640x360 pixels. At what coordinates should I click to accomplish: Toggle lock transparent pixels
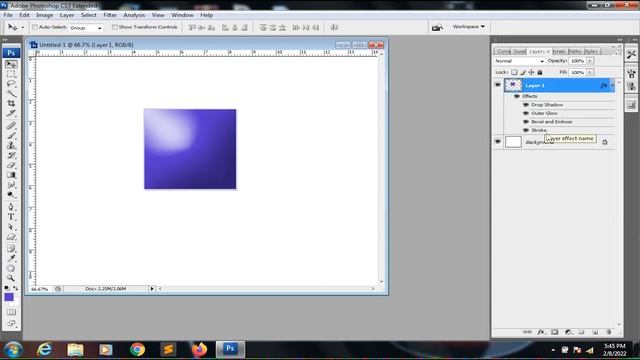click(514, 72)
